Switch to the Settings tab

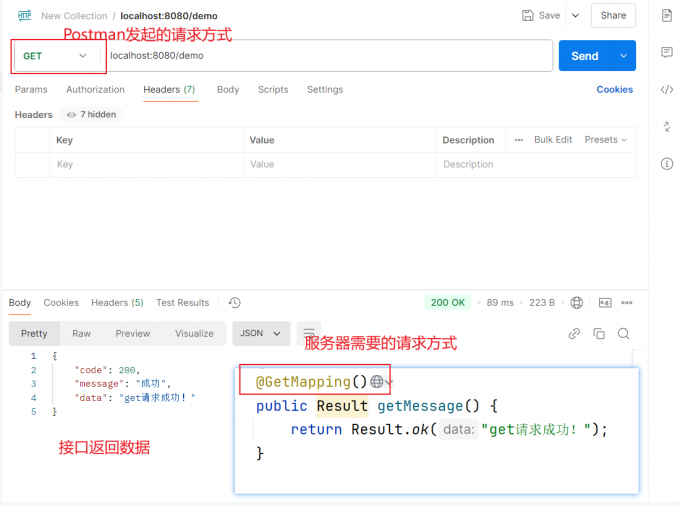[325, 90]
